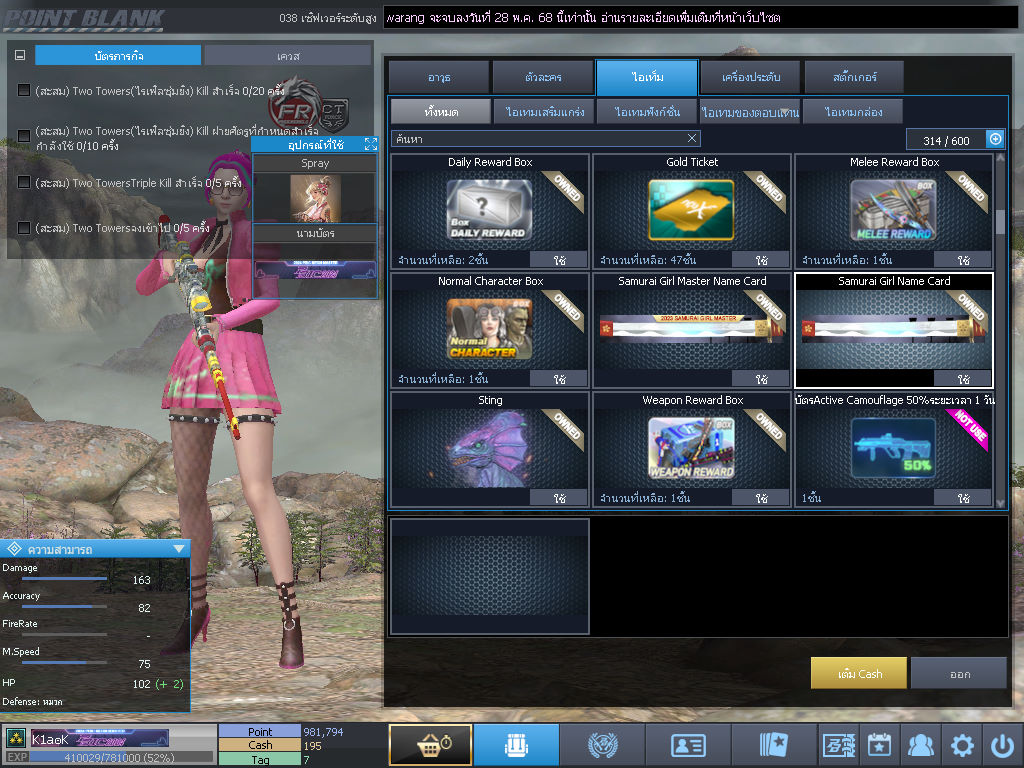Select the Sting dinosaur item image
This screenshot has height=768, width=1024.
(490, 448)
